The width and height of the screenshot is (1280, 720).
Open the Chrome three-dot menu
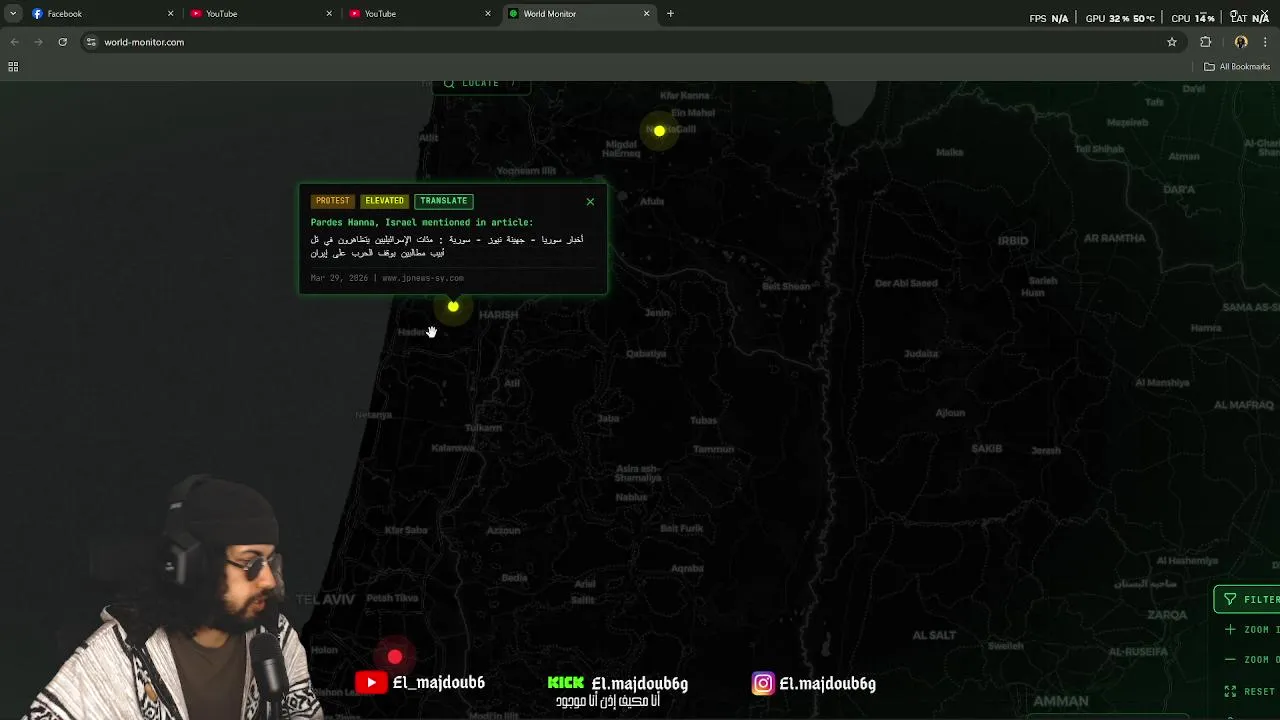pyautogui.click(x=1266, y=42)
